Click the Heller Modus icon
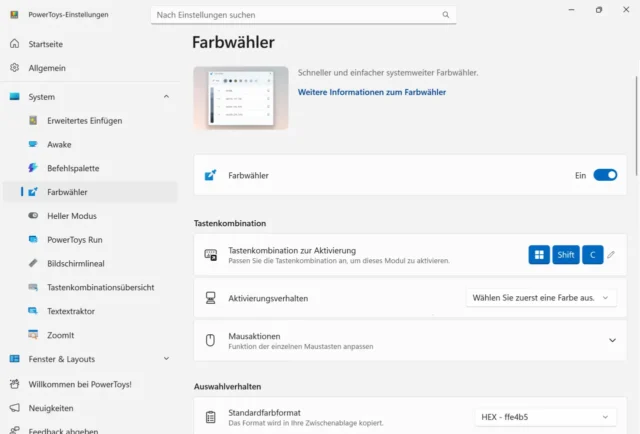Screen dimensions: 640x434 point(33,216)
